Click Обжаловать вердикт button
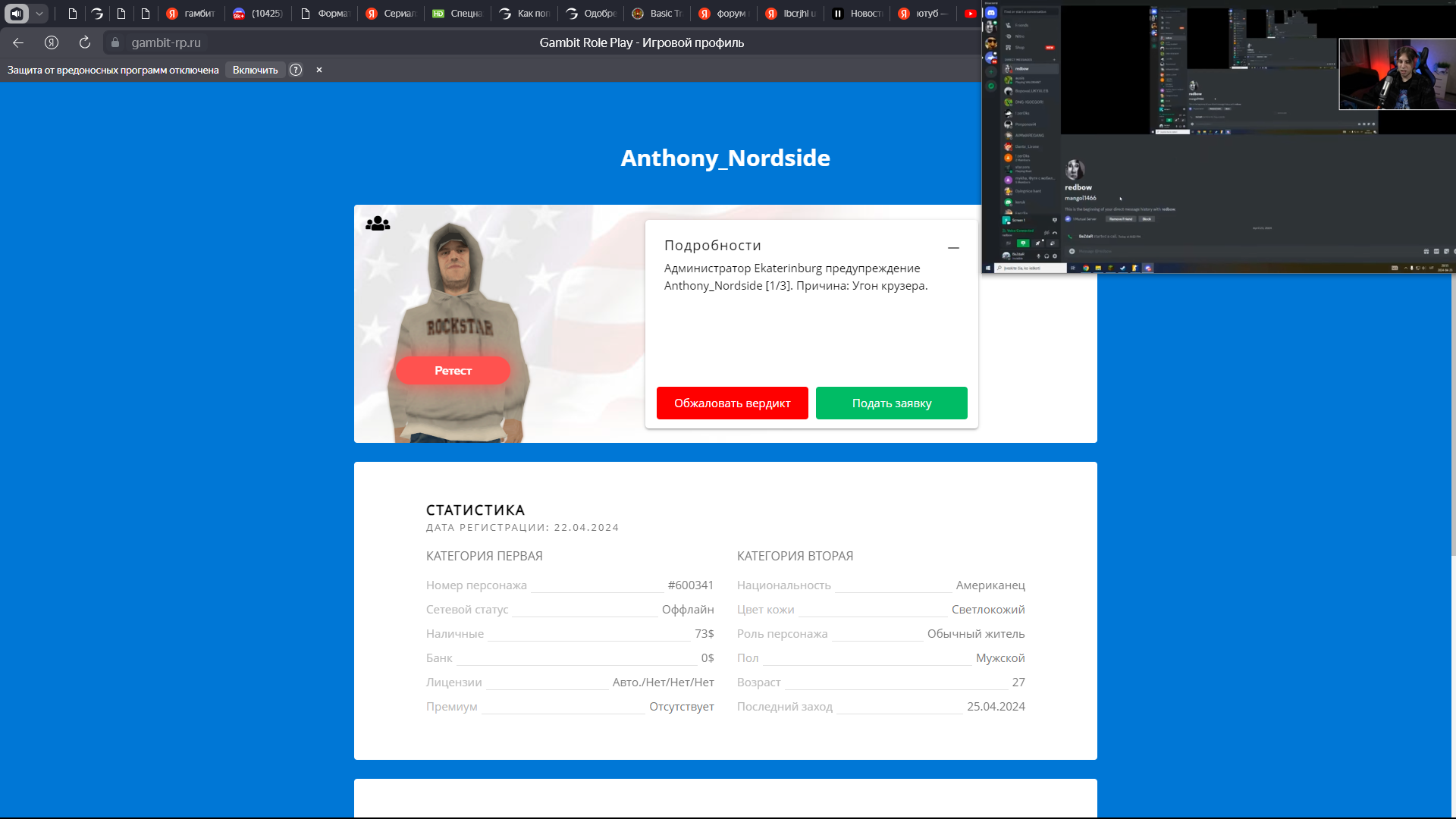1456x819 pixels. point(732,403)
